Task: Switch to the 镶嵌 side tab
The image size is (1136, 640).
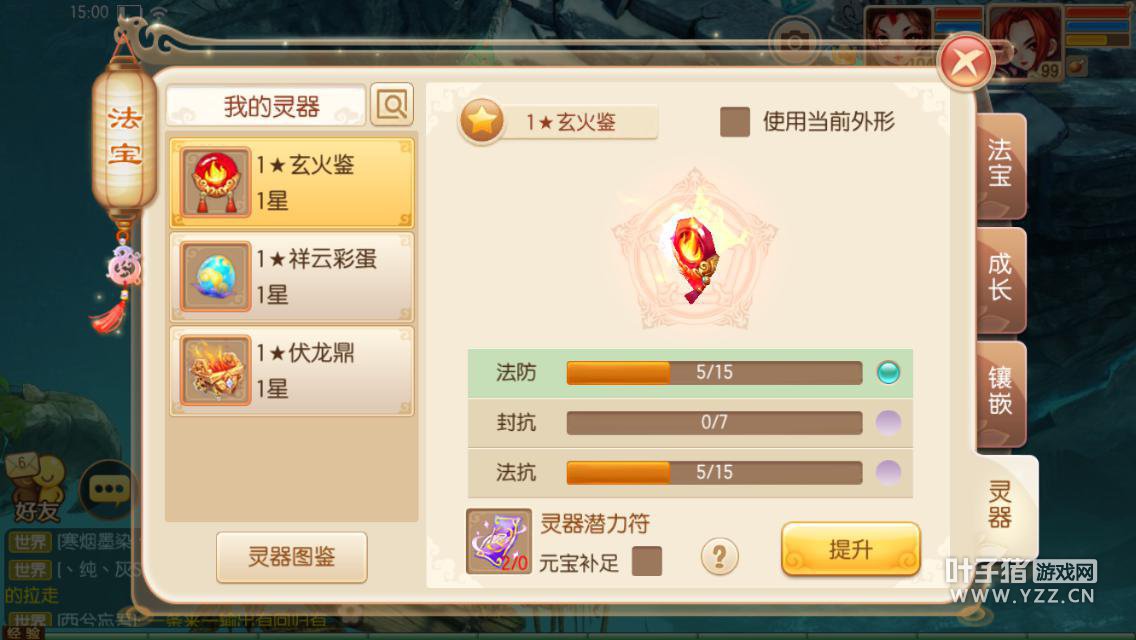Action: point(1001,393)
